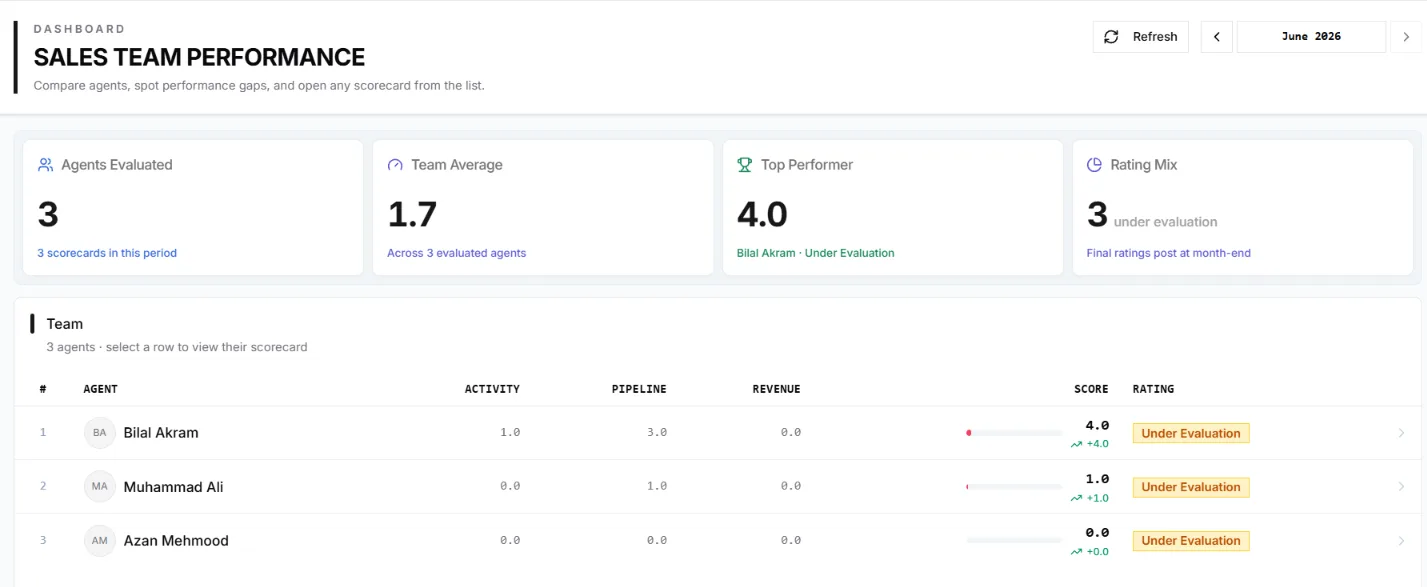
Task: Open the Agents Evaluated card
Action: click(x=193, y=207)
